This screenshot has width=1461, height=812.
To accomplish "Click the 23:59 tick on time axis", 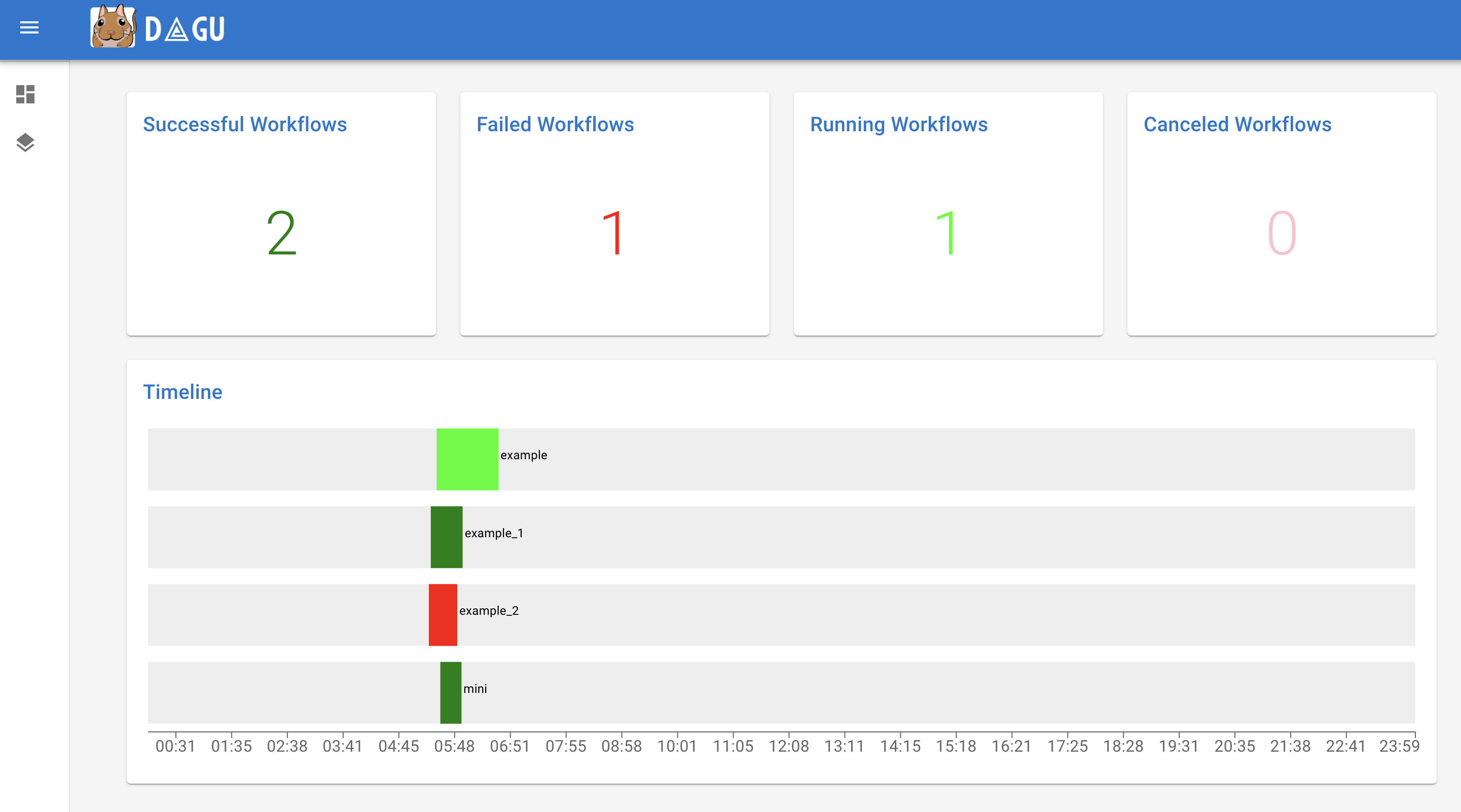I will (x=1399, y=746).
